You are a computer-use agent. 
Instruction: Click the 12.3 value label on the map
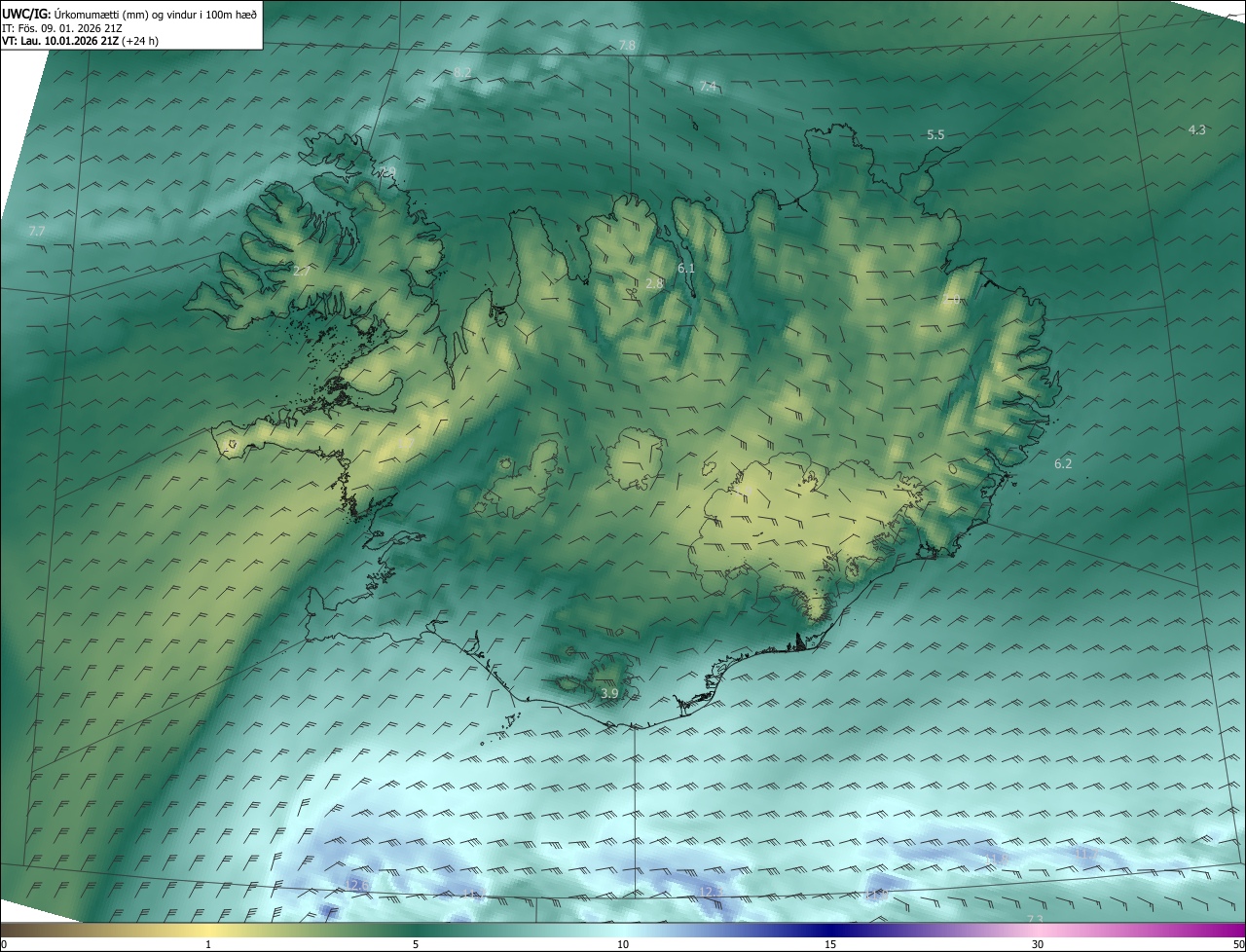pos(710,892)
